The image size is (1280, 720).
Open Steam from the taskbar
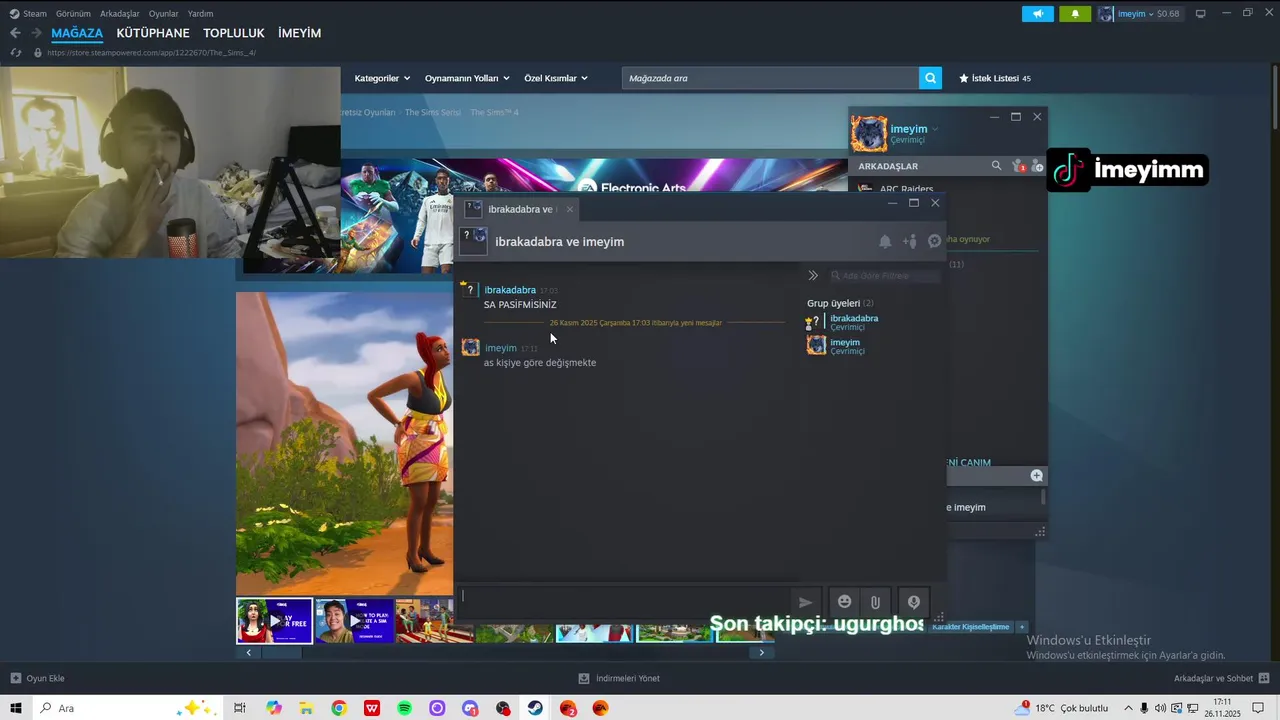point(535,708)
